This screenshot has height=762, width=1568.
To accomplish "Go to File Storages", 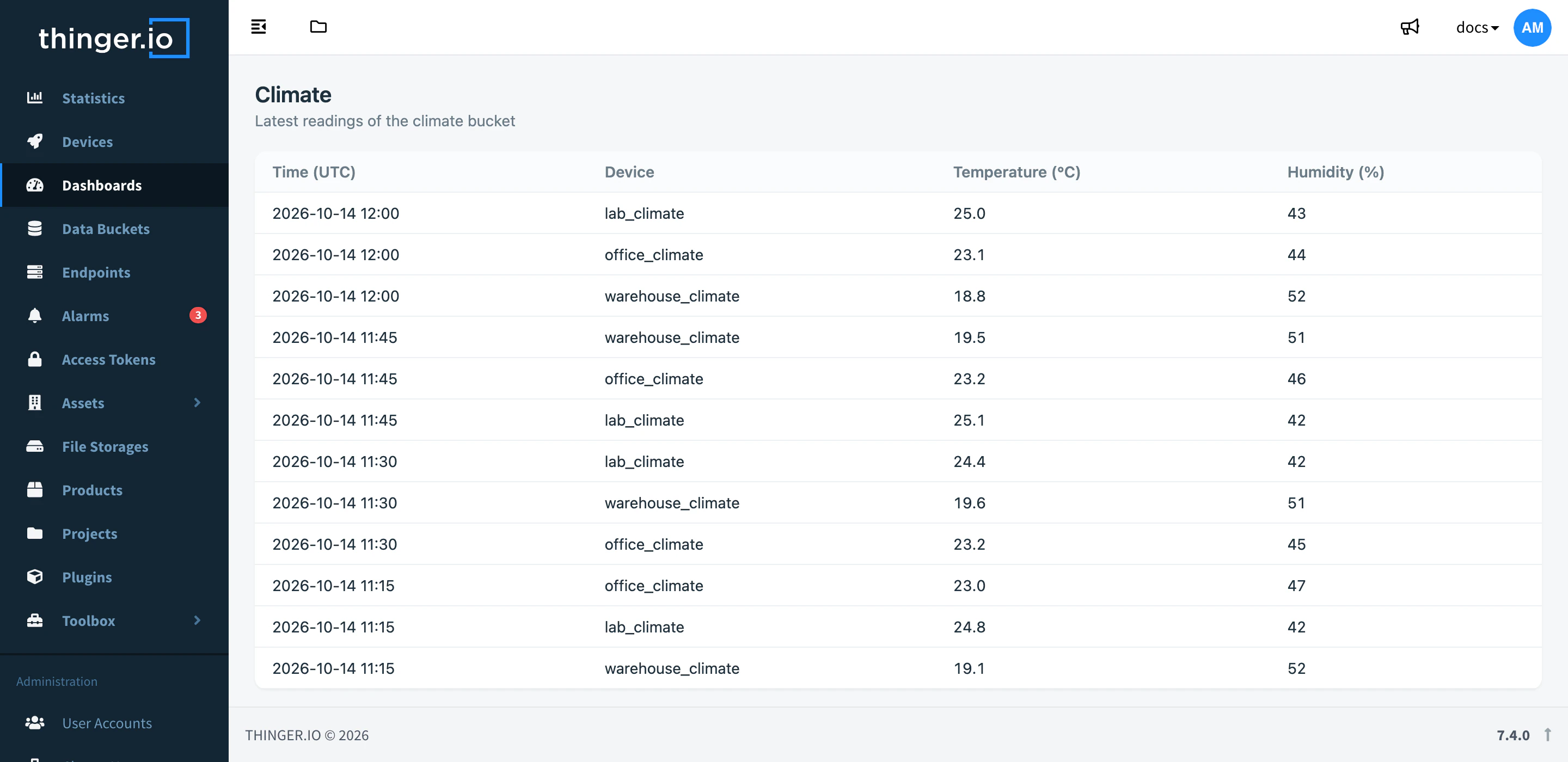I will coord(114,446).
